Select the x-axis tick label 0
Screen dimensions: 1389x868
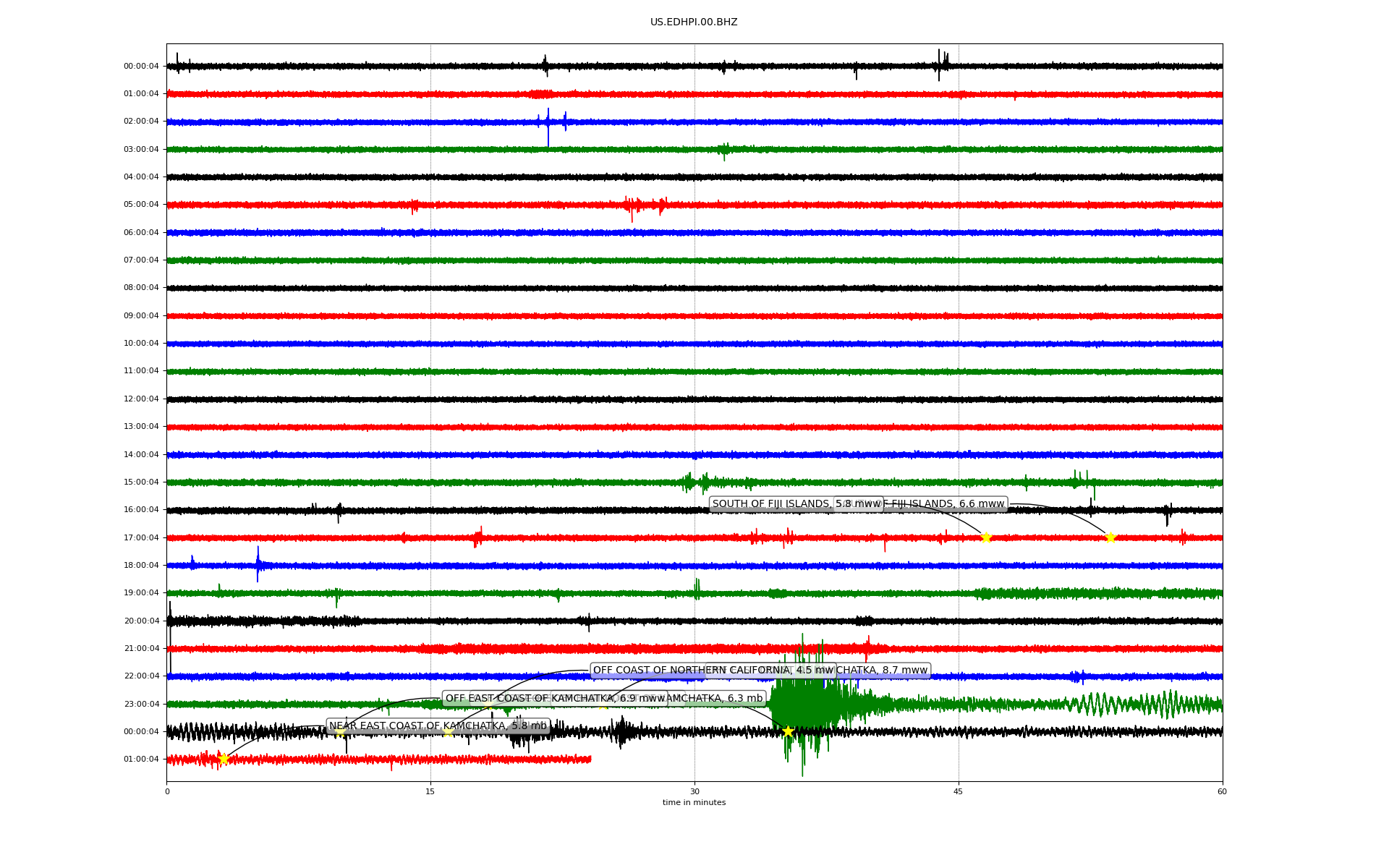click(167, 791)
